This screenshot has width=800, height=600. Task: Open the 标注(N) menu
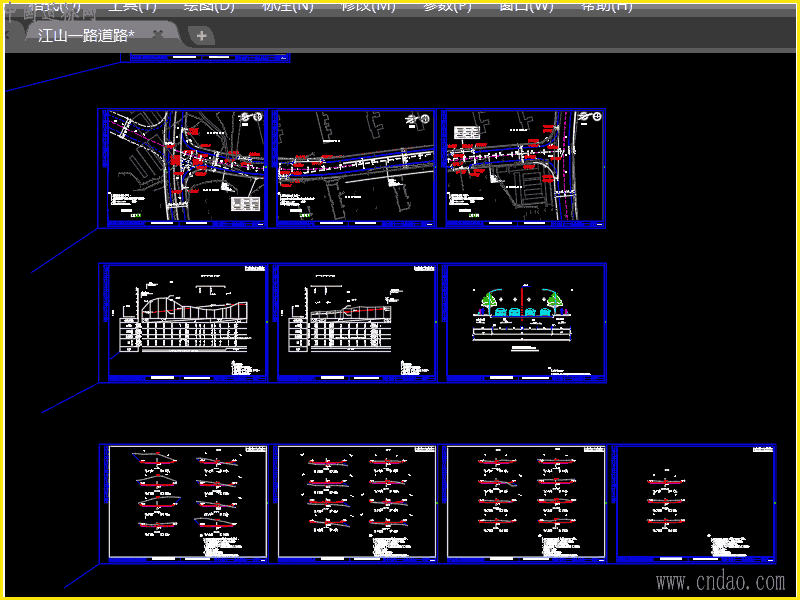click(288, 7)
